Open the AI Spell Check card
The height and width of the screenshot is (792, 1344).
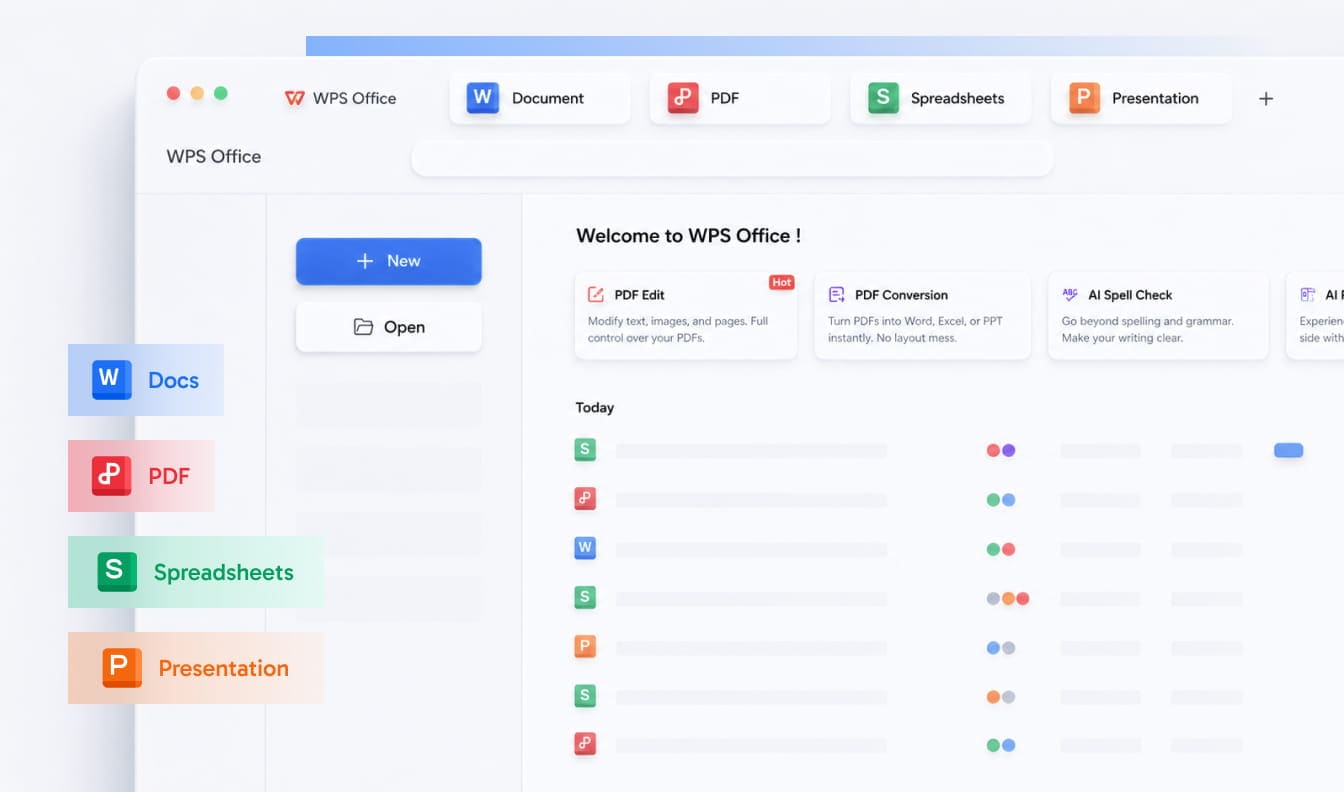point(1158,315)
